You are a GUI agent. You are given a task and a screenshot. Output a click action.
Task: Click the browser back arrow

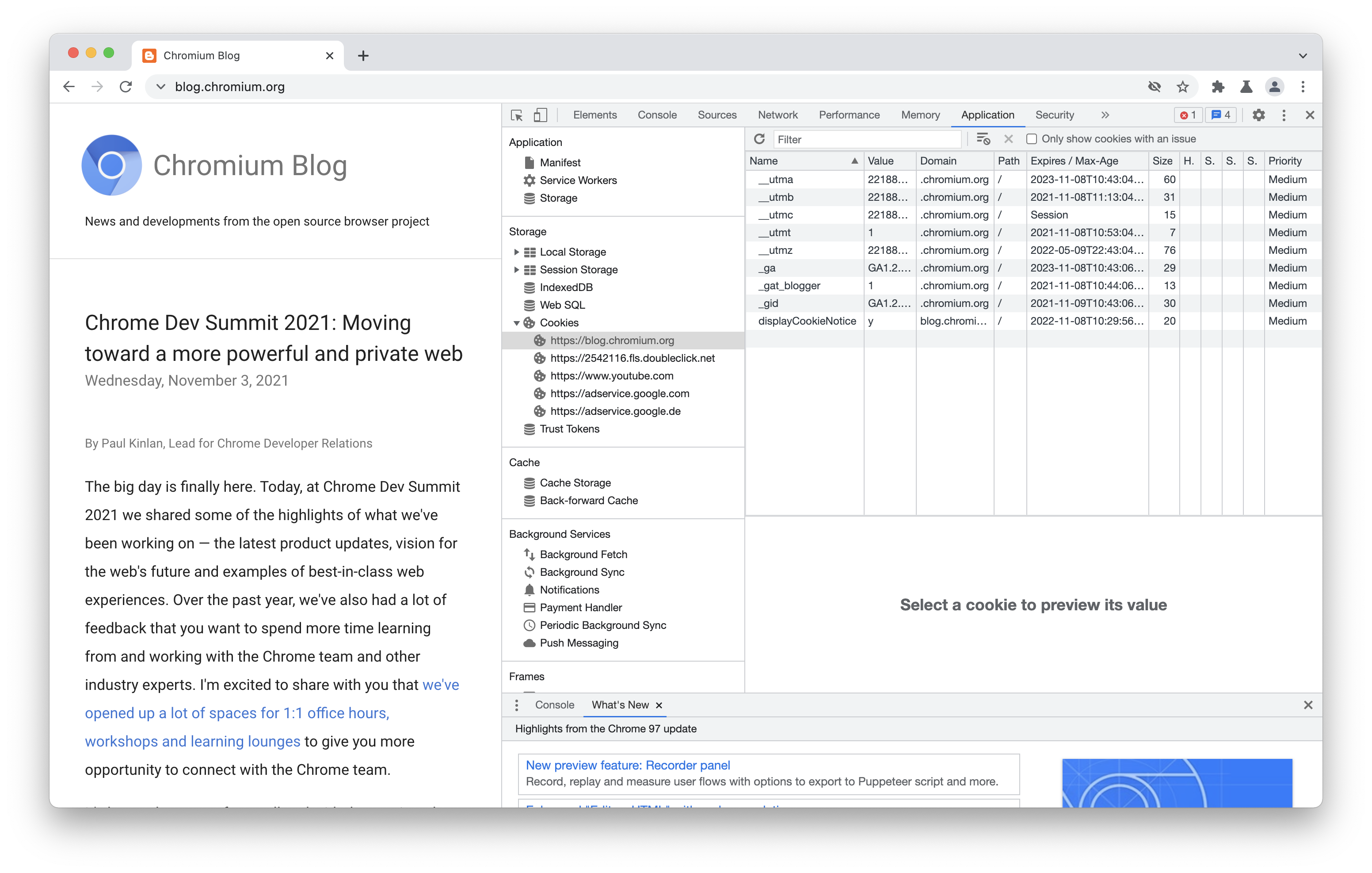click(69, 87)
